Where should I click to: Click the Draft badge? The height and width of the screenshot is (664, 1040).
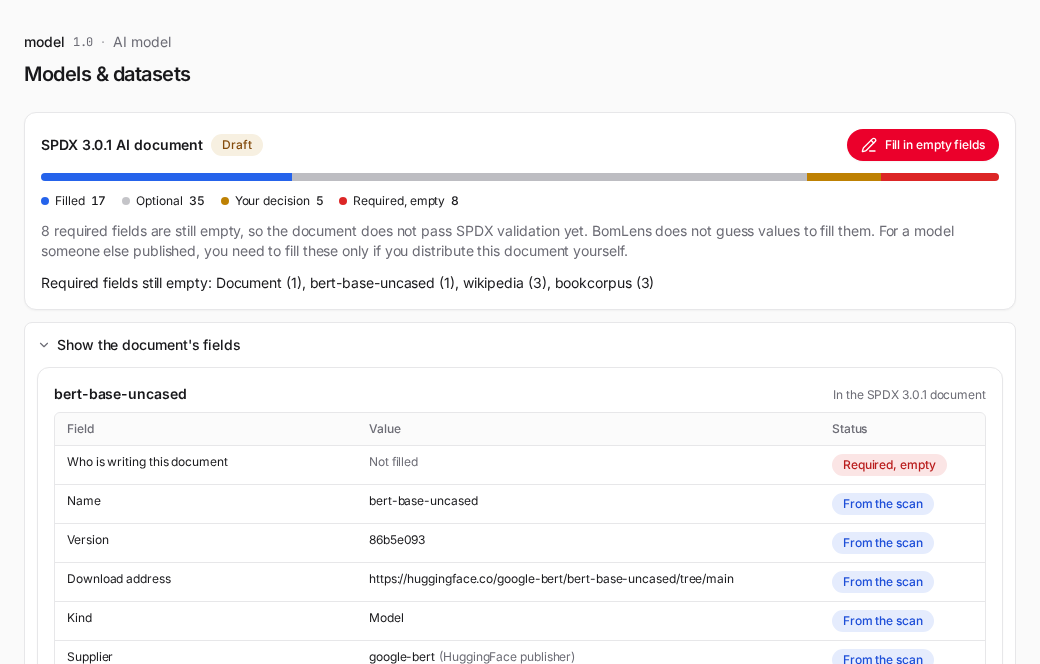tap(237, 145)
